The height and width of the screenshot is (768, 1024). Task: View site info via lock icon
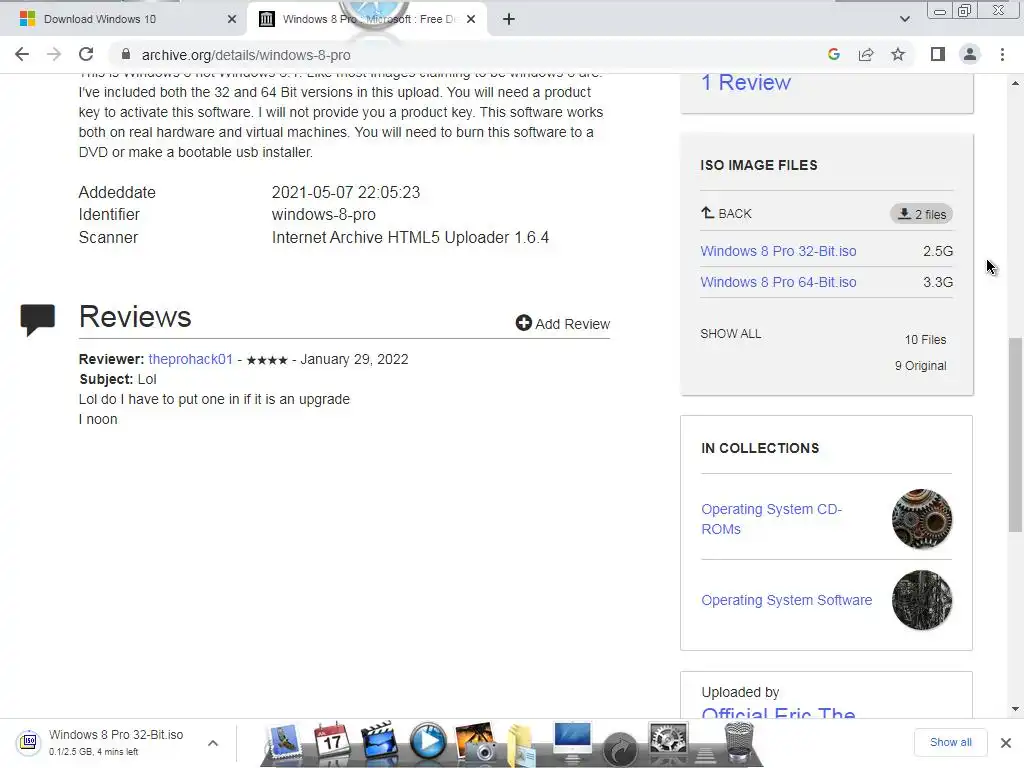coord(126,54)
